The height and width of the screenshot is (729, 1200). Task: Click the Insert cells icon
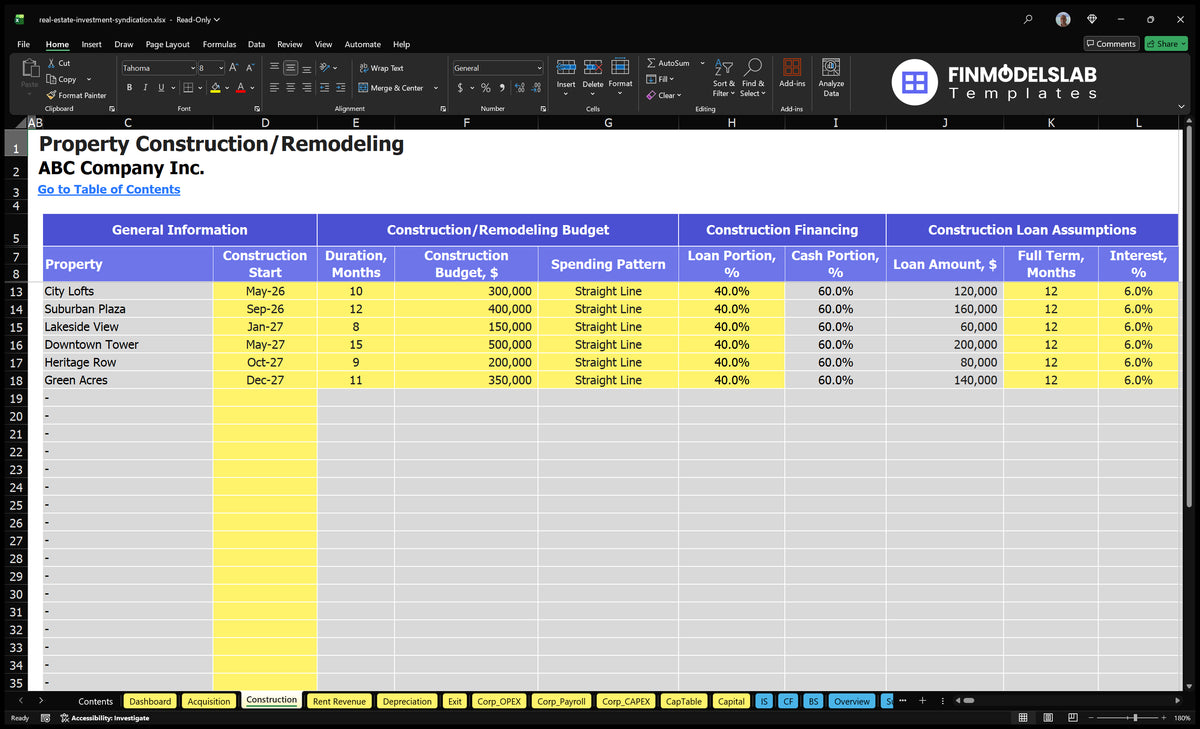pyautogui.click(x=566, y=67)
